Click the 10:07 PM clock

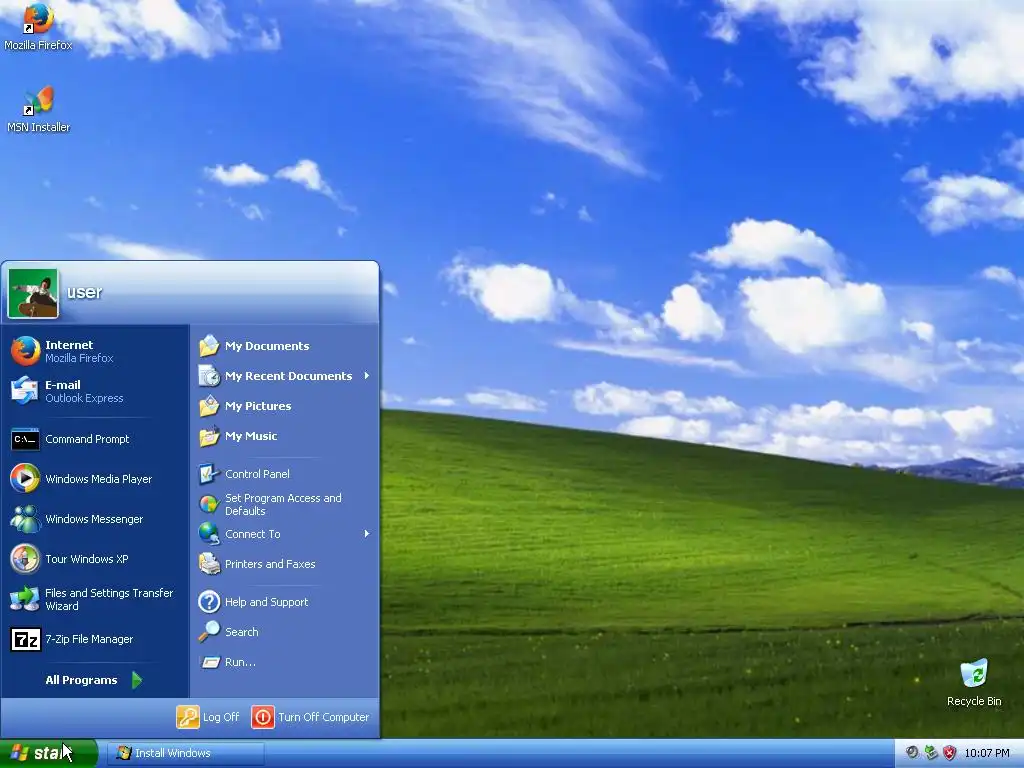987,753
